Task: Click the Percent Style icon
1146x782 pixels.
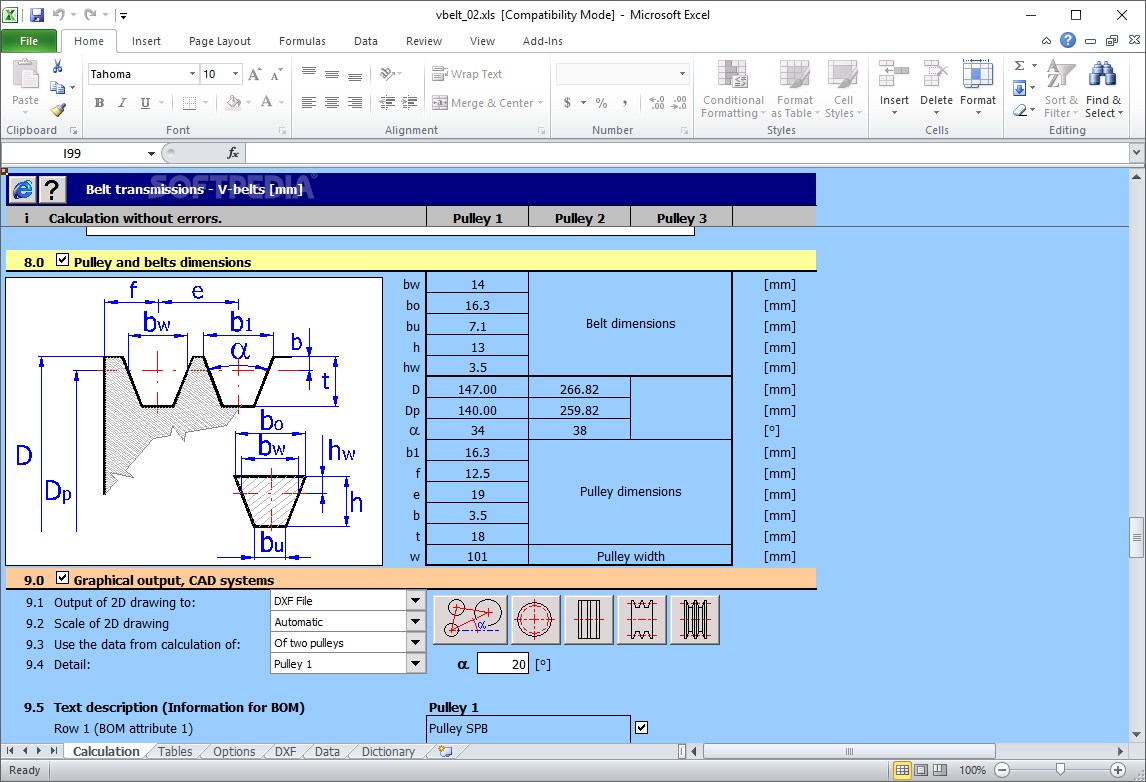Action: [602, 103]
